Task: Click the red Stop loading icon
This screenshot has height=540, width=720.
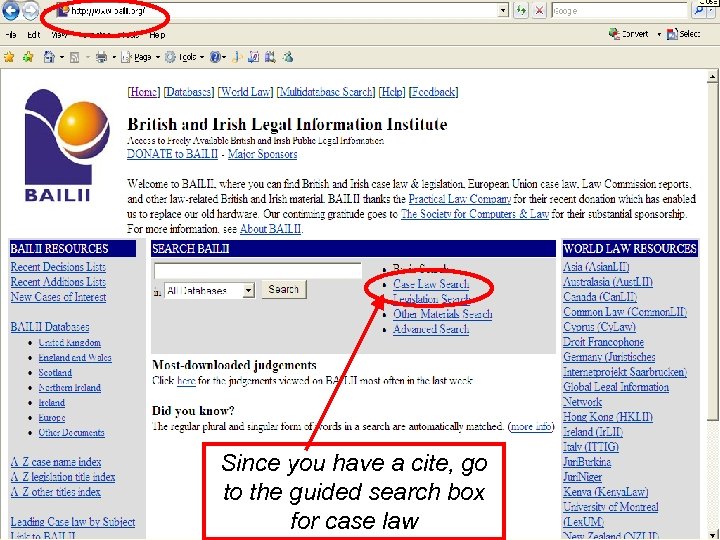Action: click(539, 11)
